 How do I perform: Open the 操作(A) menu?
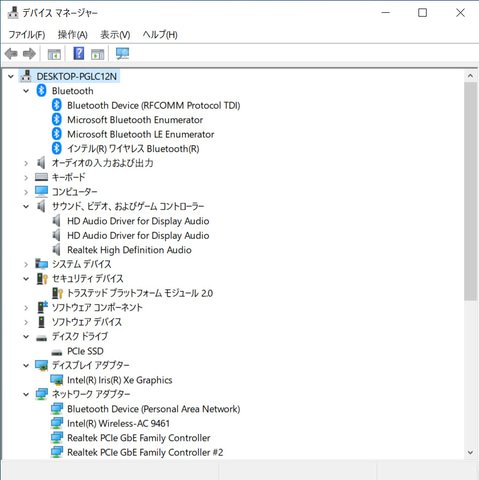[72, 34]
